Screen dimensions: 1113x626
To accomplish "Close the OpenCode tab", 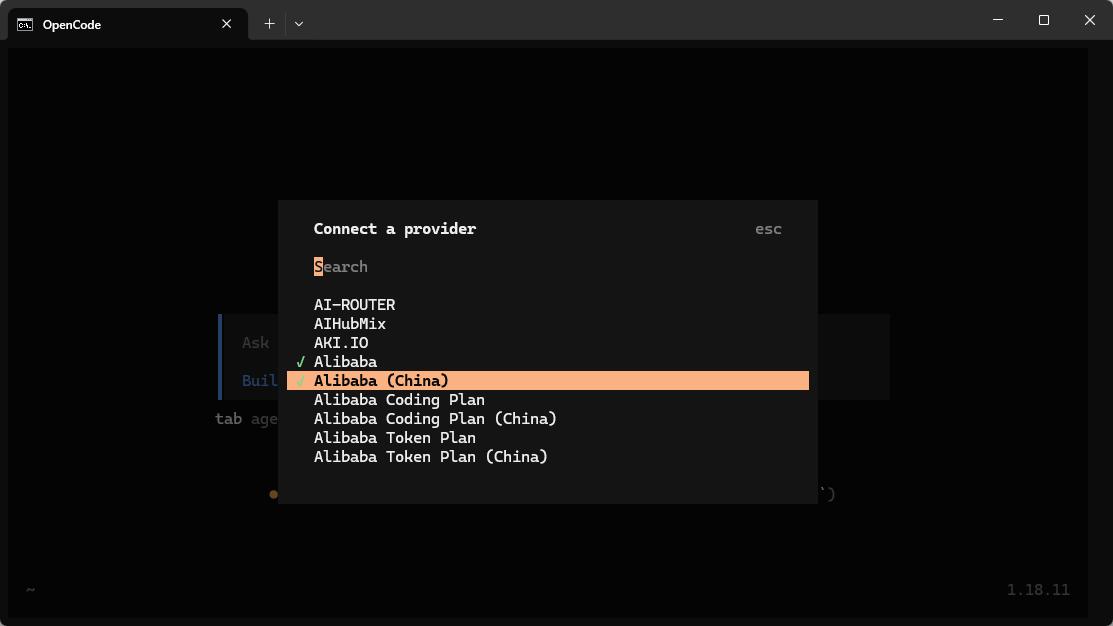I will (x=226, y=24).
